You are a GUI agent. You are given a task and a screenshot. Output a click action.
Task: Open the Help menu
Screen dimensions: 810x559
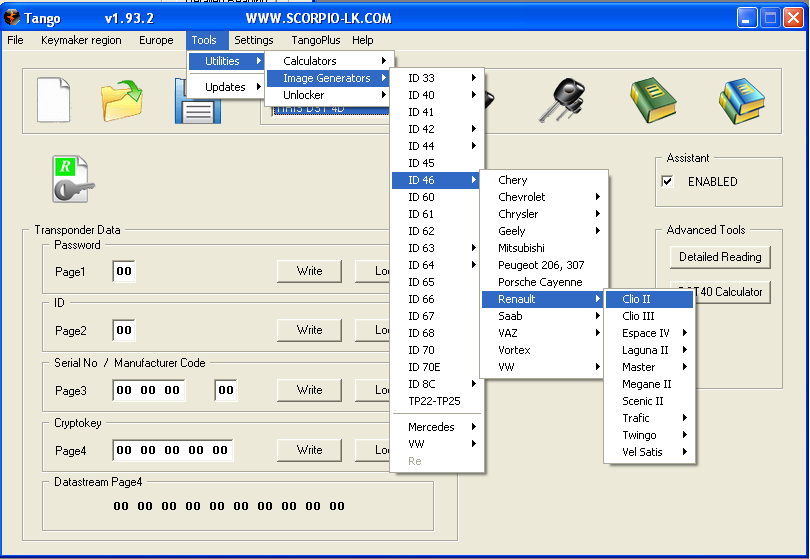(363, 40)
